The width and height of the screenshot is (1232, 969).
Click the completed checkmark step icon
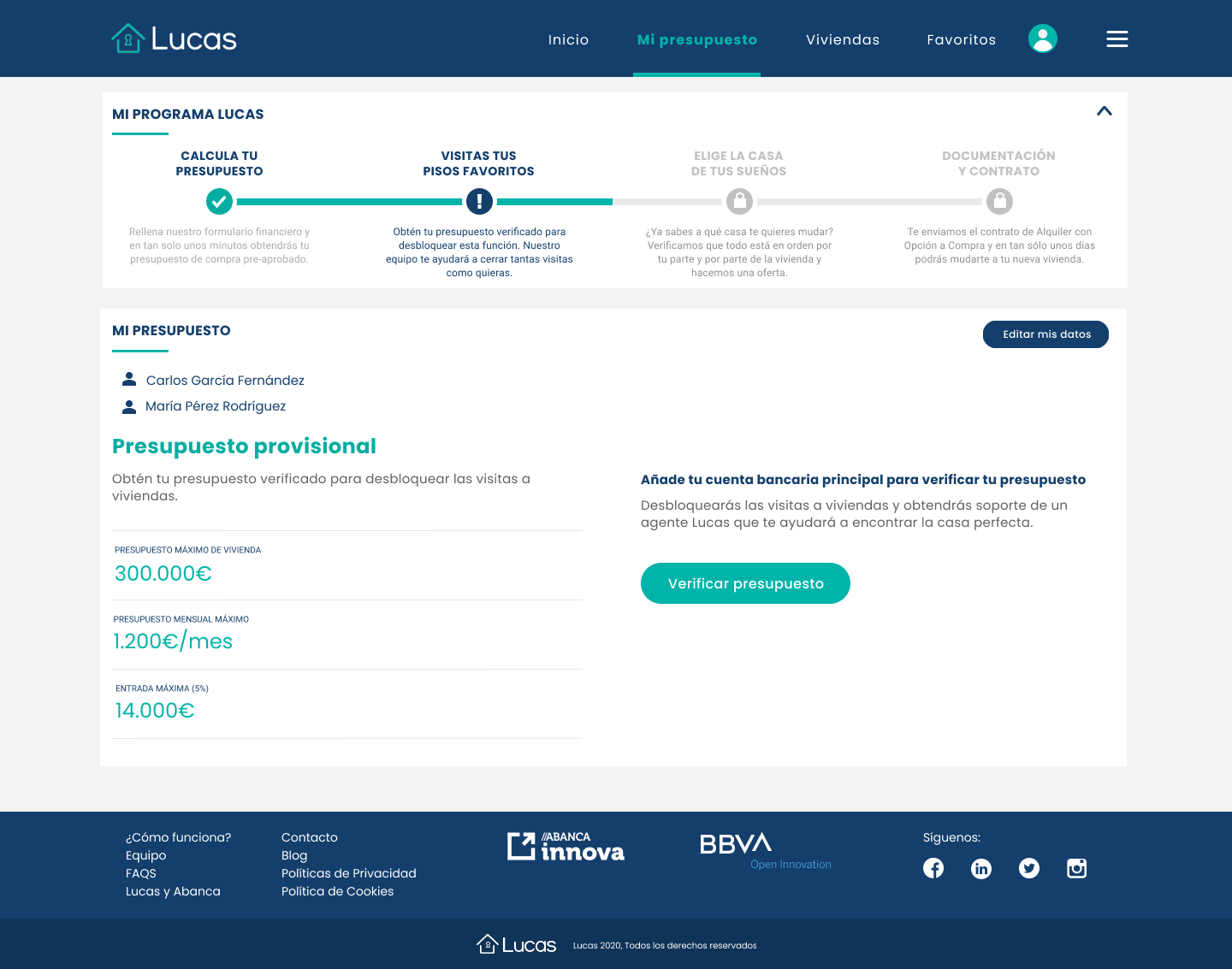219,202
